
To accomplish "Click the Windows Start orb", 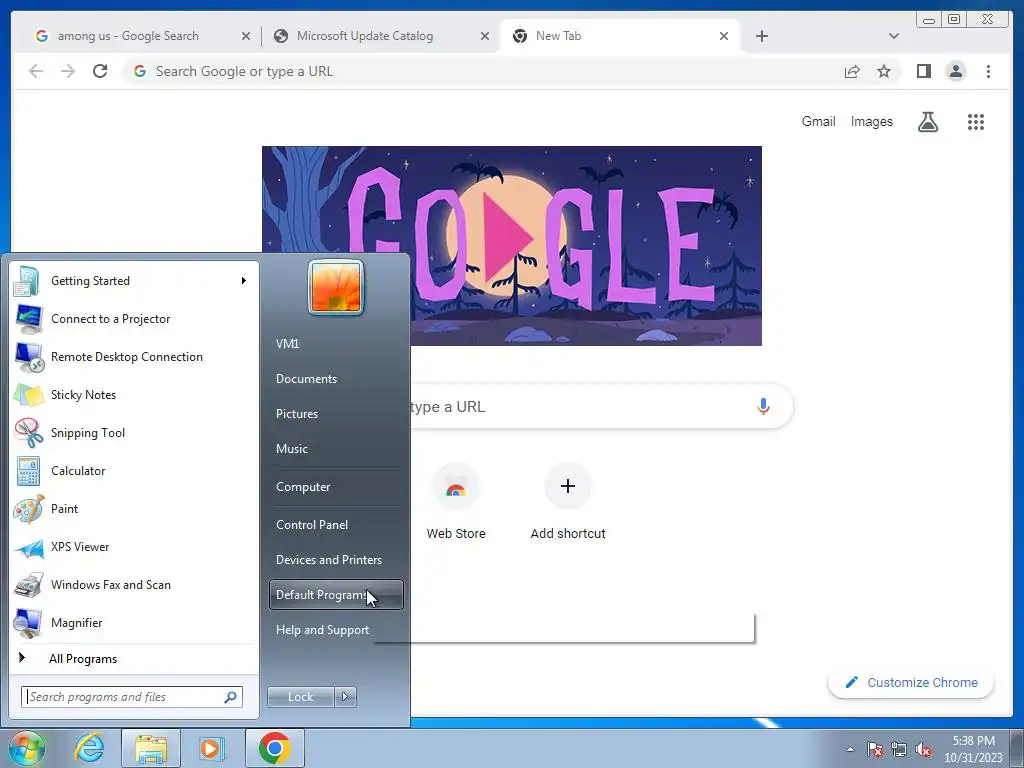I will click(x=27, y=748).
